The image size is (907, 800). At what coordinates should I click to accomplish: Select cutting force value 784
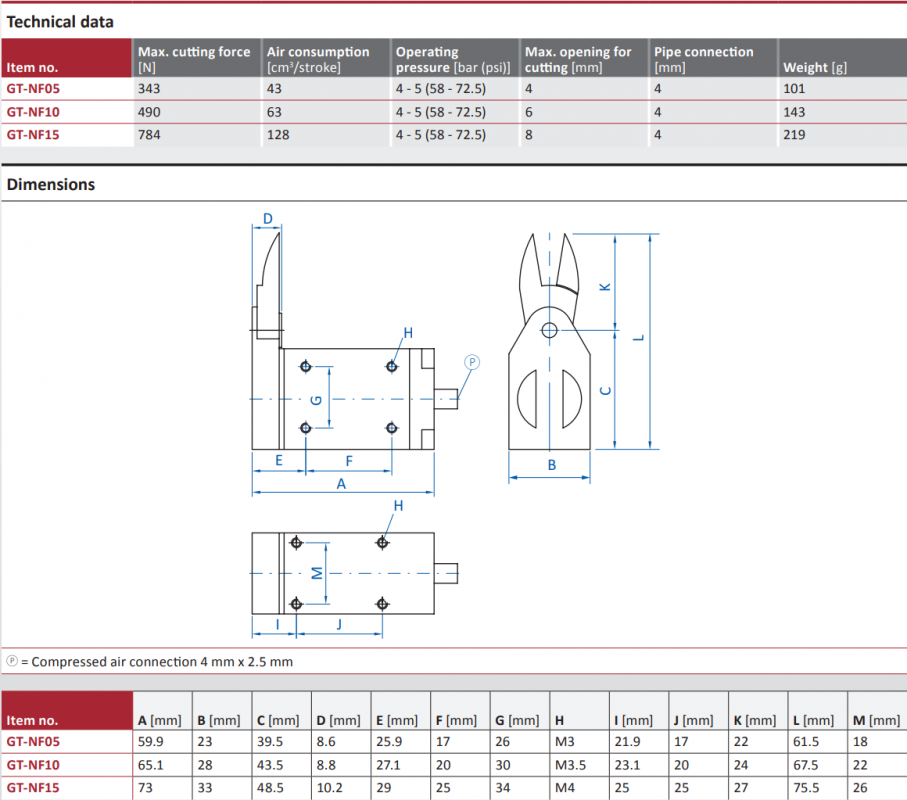click(149, 135)
